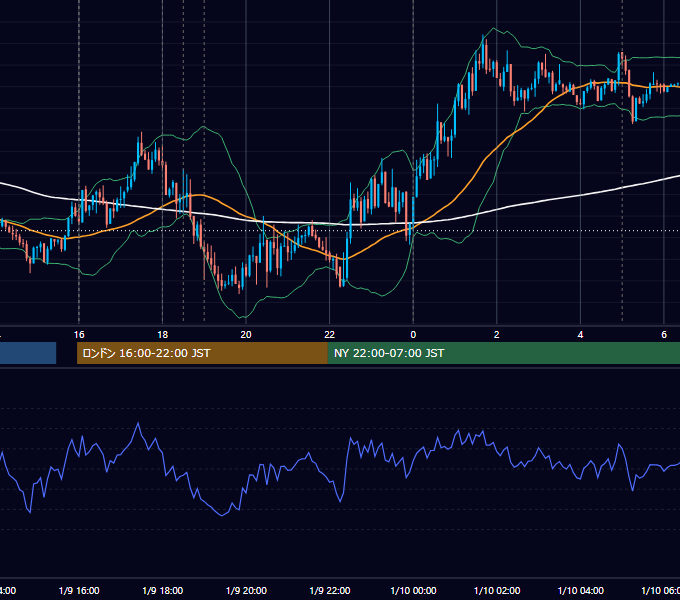Click the NY 22:00-07:00 JST session bar
Screen dimensions: 680x600
tap(503, 353)
